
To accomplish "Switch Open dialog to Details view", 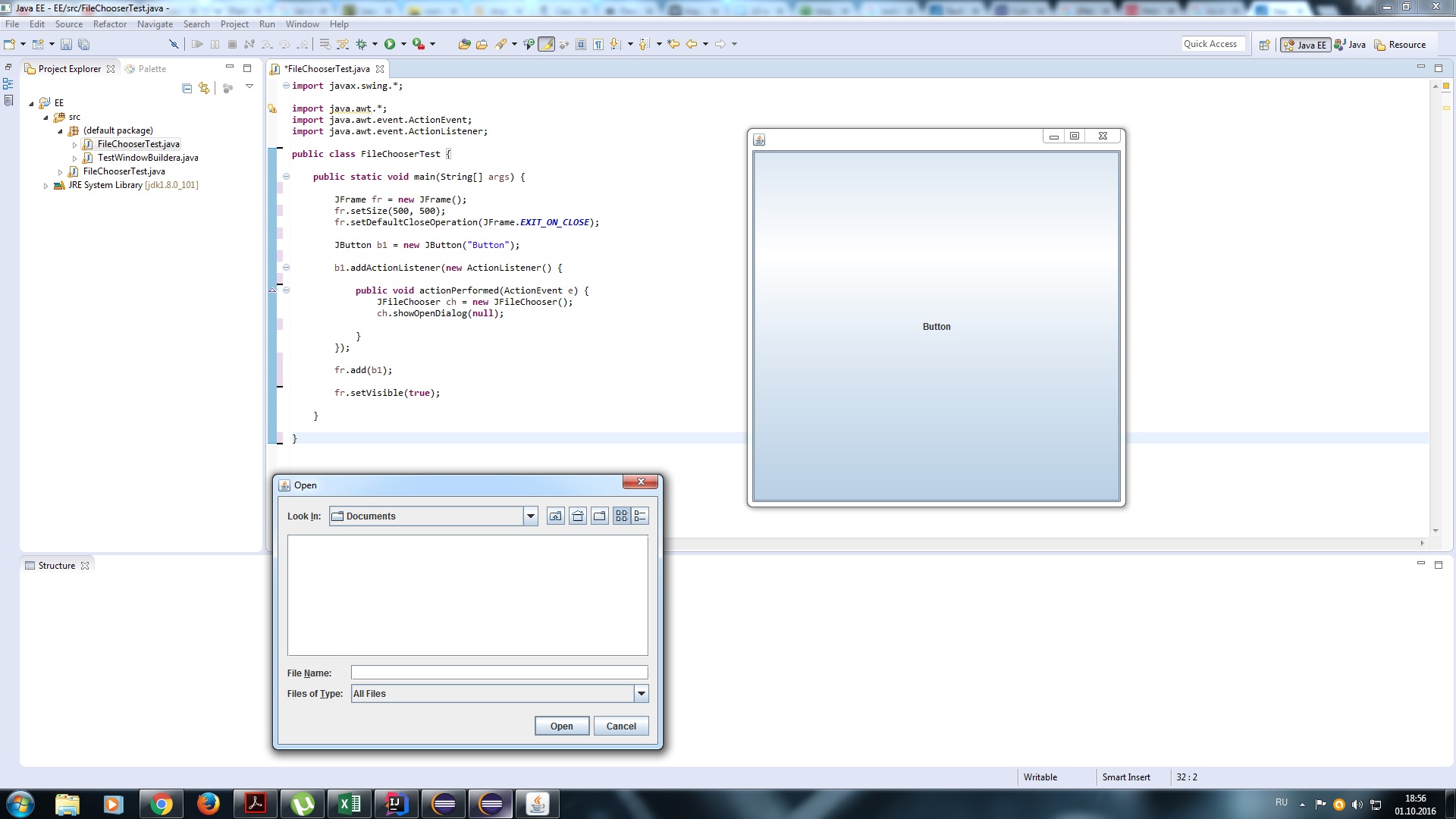I will tap(640, 516).
